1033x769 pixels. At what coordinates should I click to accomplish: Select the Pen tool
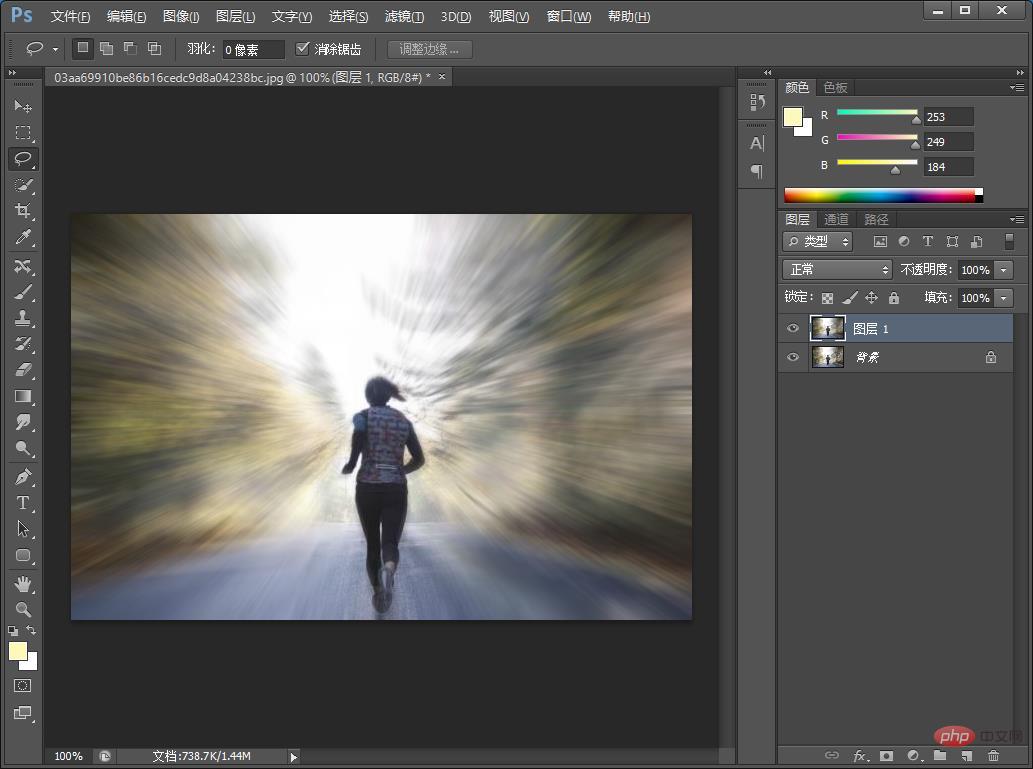tap(23, 476)
